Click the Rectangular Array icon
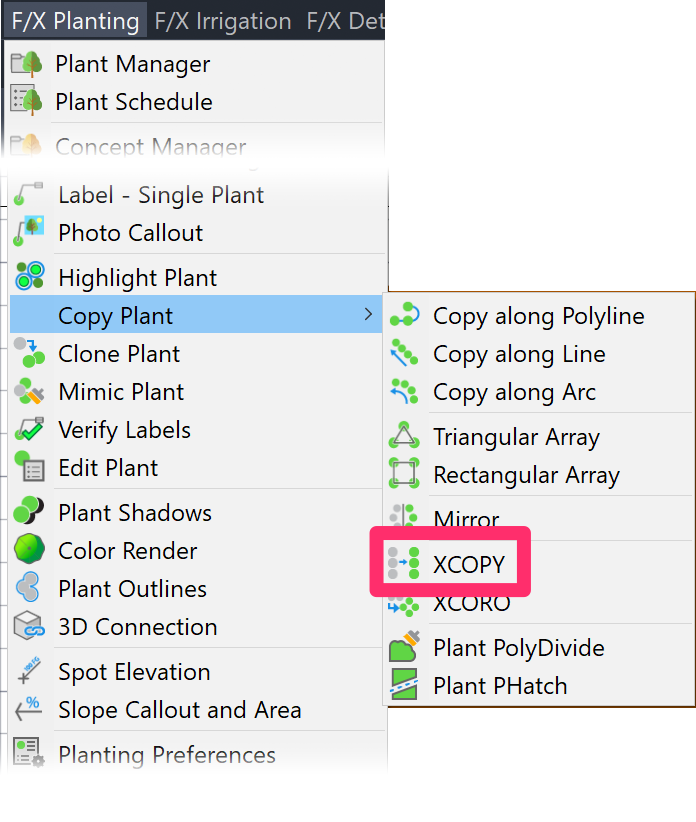 [404, 475]
